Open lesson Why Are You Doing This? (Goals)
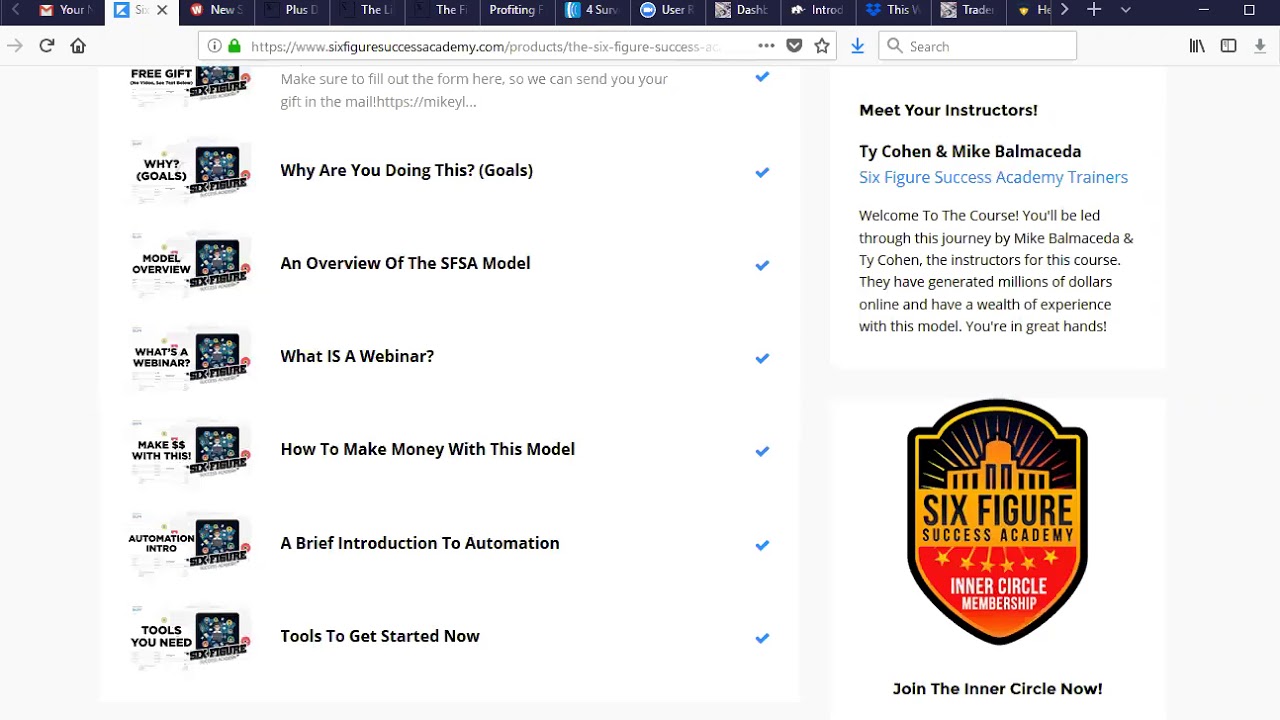 406,170
